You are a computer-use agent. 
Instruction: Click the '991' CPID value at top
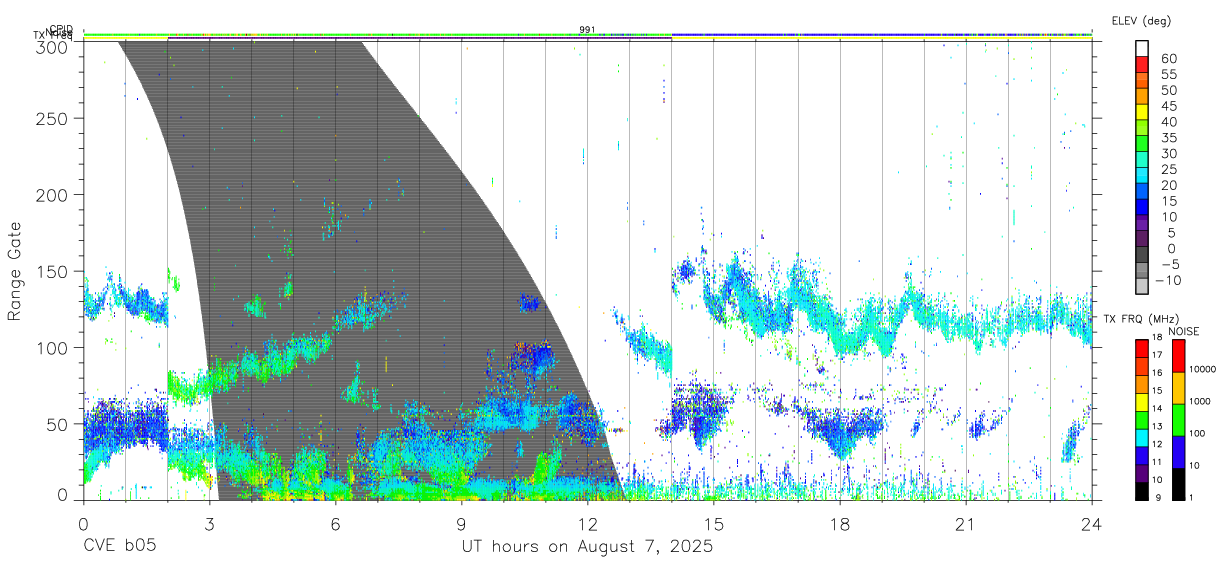pyautogui.click(x=587, y=29)
